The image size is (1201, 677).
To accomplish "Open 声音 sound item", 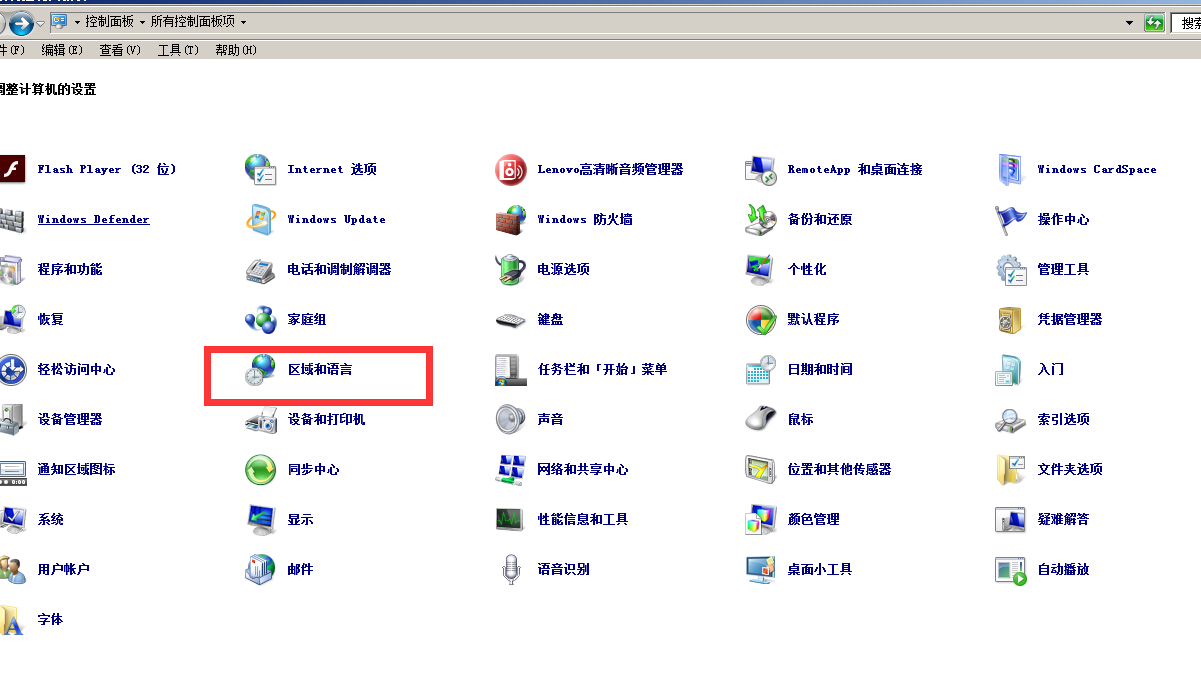I will [x=529, y=419].
